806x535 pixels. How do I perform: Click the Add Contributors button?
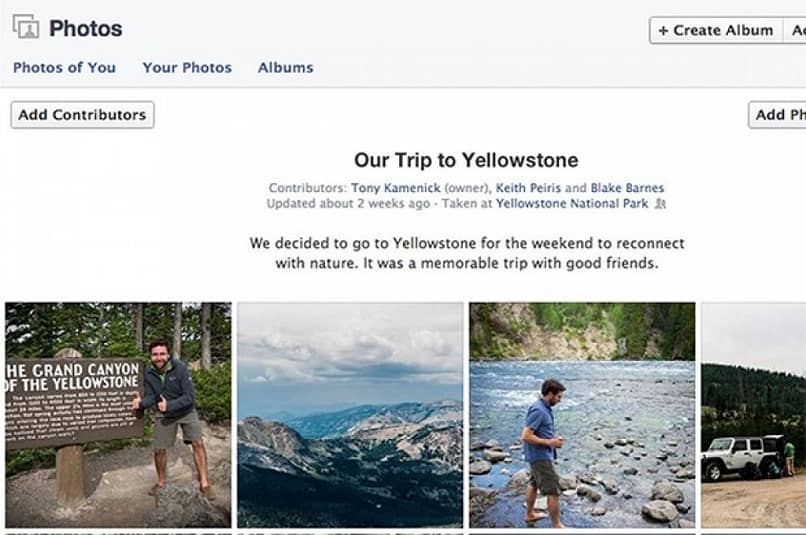(x=82, y=115)
